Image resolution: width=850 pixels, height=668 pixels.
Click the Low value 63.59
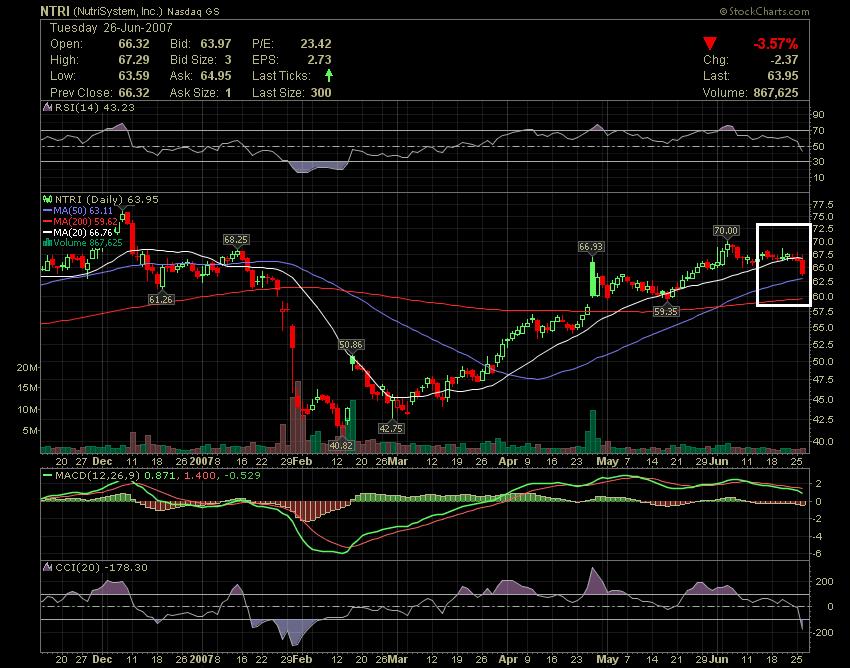pyautogui.click(x=134, y=75)
